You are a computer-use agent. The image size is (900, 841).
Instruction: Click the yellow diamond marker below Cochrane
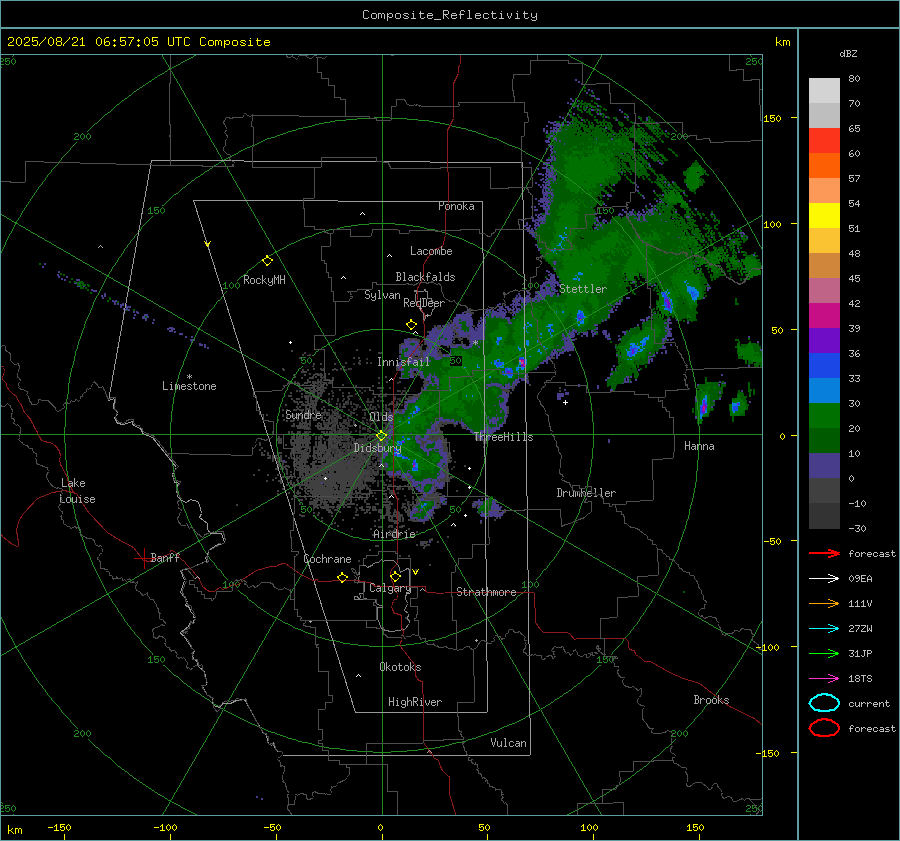[343, 578]
